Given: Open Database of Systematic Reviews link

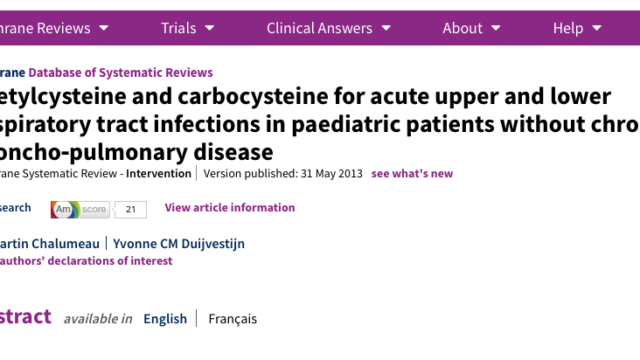Looking at the screenshot, I should 120,73.
